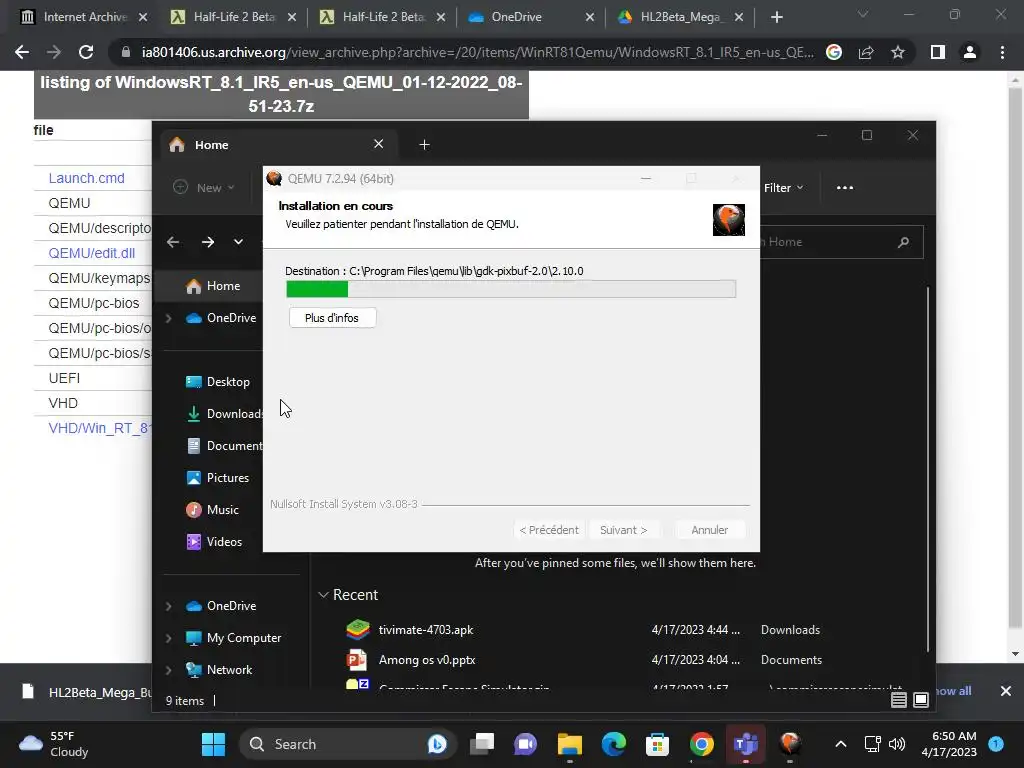Viewport: 1024px width, 768px height.
Task: Add new tab in File Explorer
Action: pos(424,144)
